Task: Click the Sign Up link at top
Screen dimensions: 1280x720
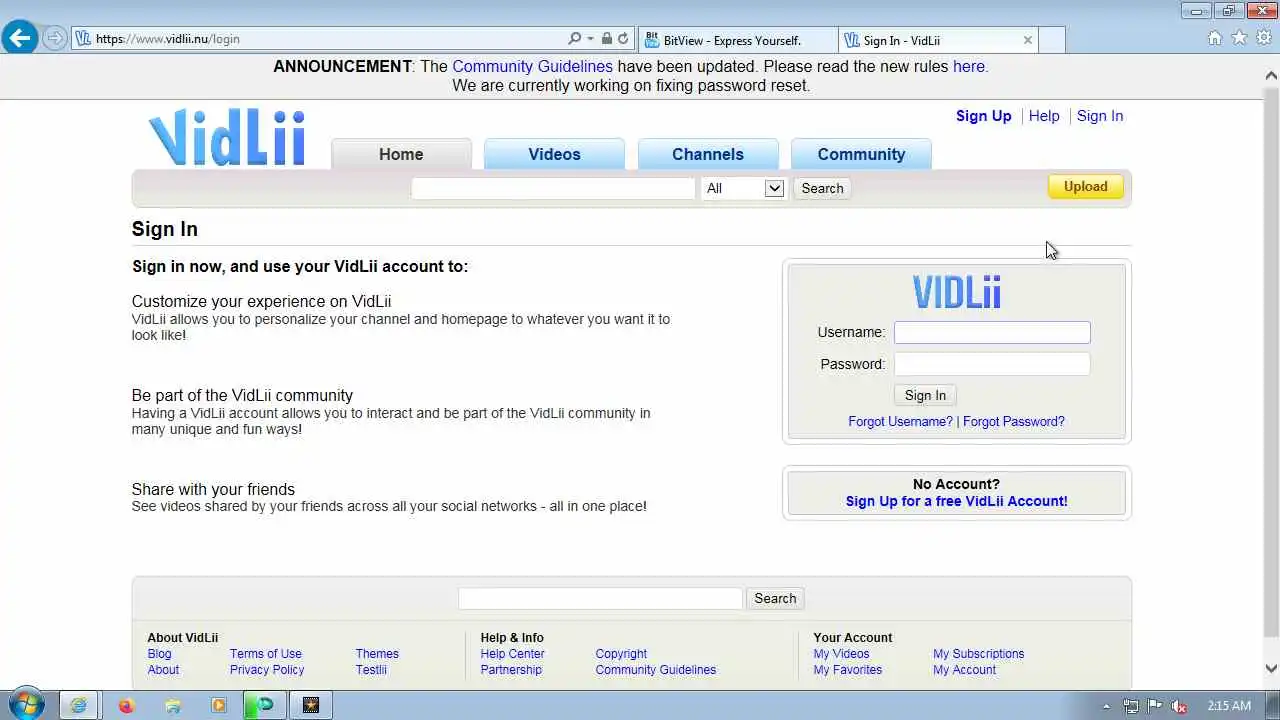Action: [x=984, y=116]
